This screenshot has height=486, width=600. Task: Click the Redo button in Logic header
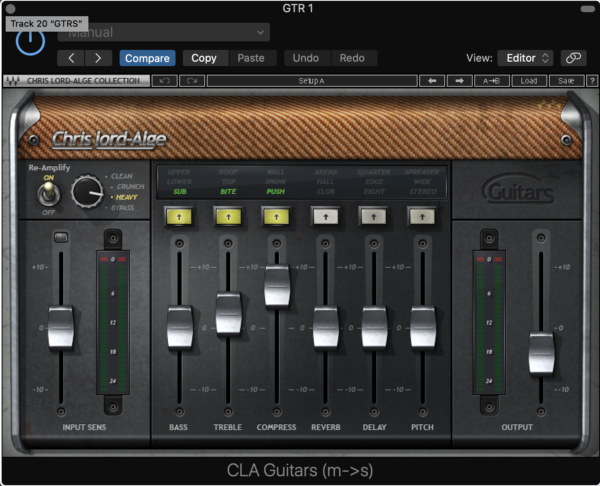click(x=352, y=58)
